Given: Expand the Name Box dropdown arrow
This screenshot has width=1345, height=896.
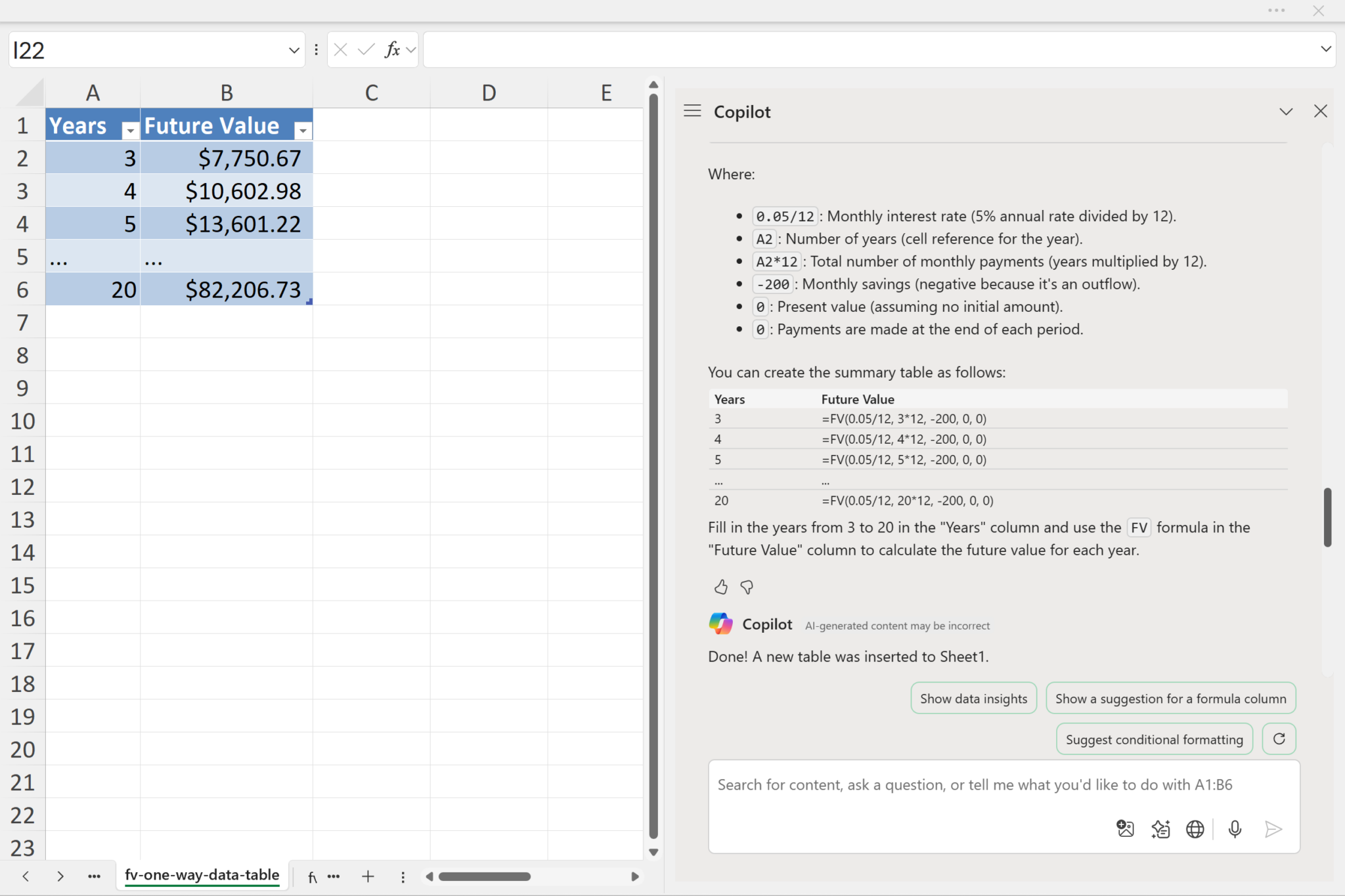Looking at the screenshot, I should click(294, 50).
